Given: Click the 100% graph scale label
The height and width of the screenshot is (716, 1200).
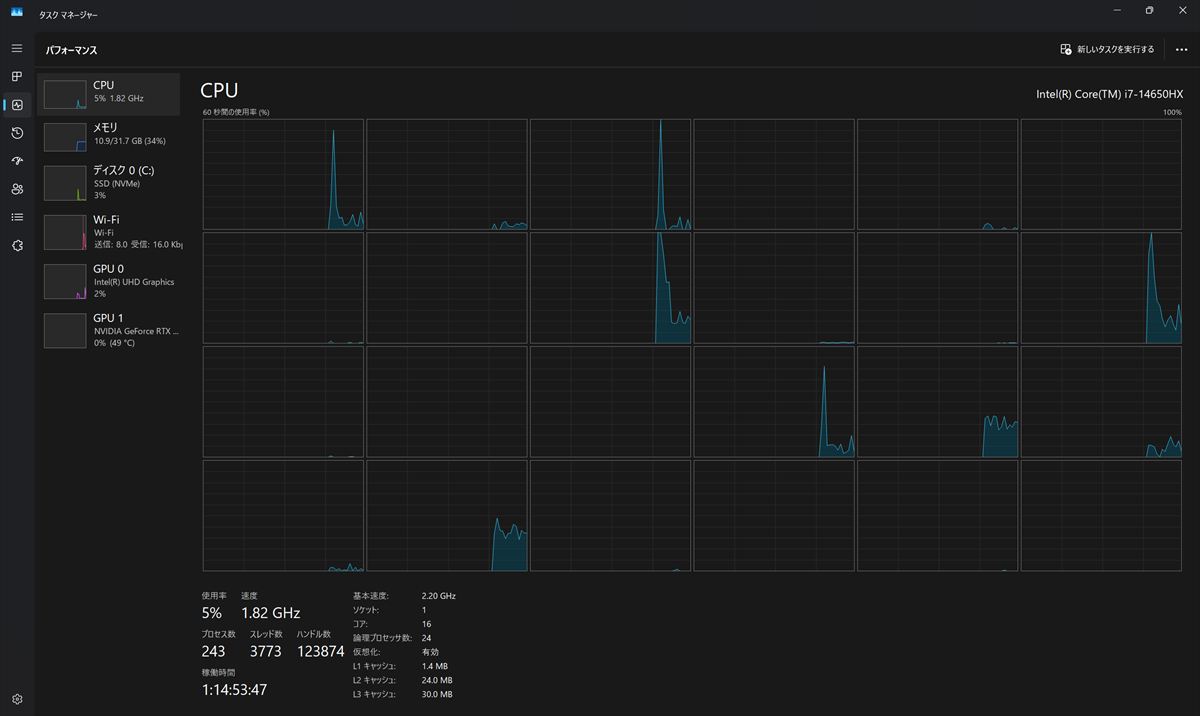Looking at the screenshot, I should point(1172,112).
